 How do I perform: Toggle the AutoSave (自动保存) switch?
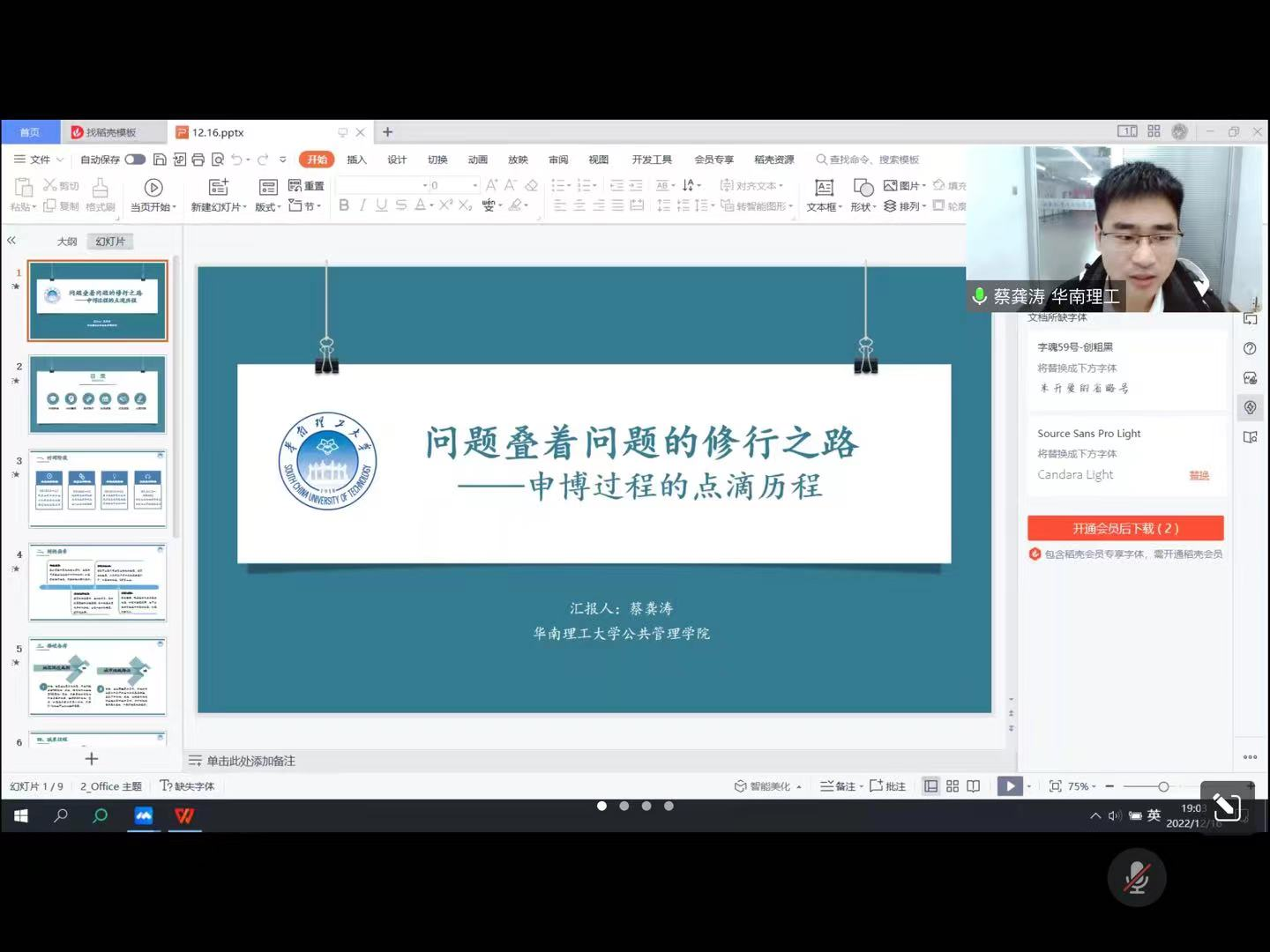click(135, 160)
